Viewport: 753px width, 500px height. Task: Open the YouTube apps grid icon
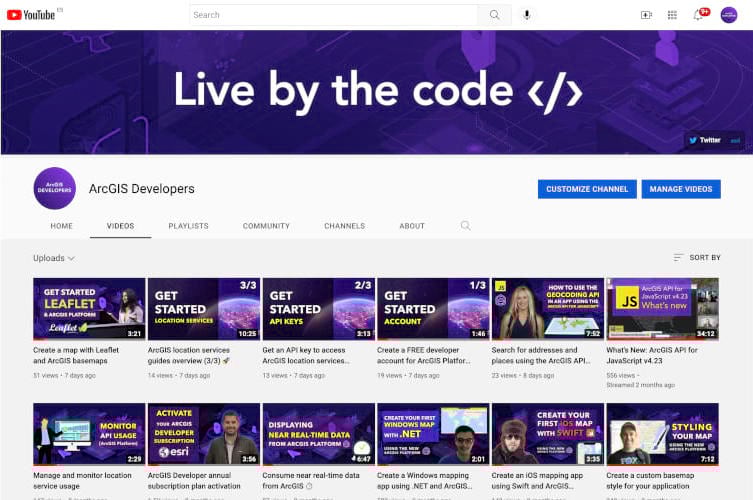click(672, 15)
